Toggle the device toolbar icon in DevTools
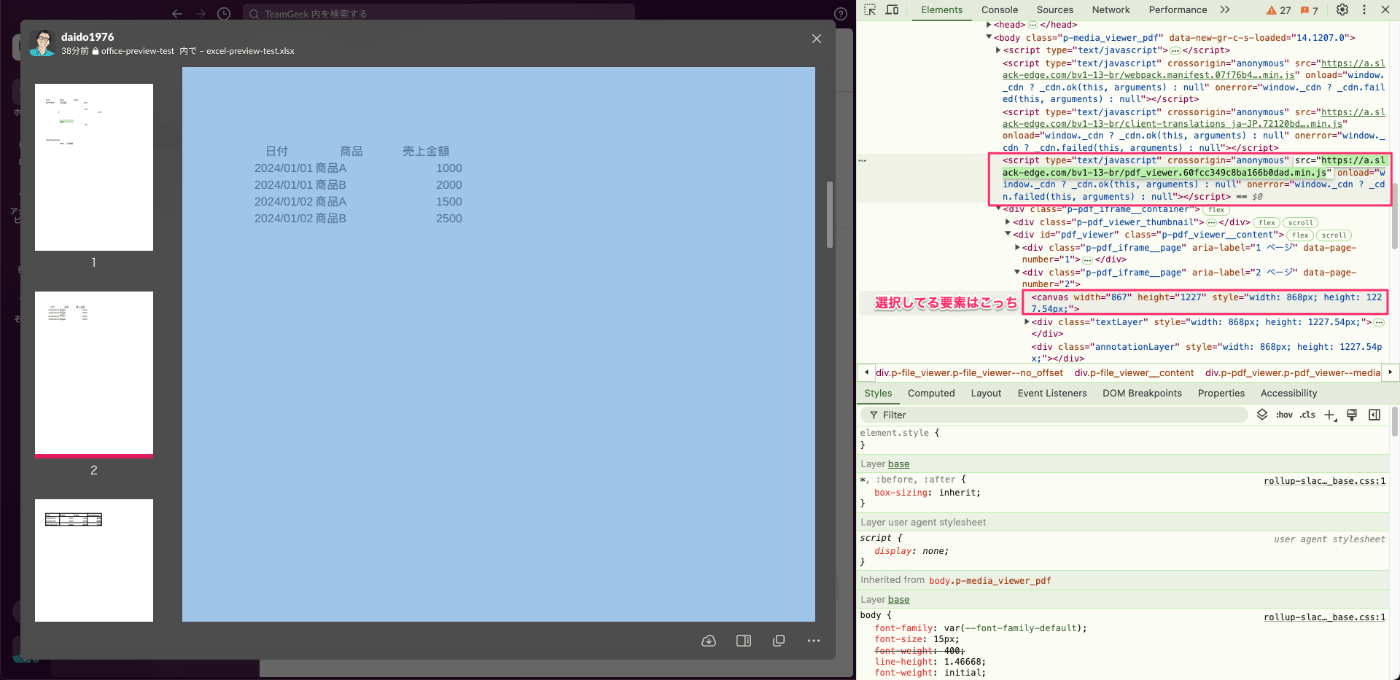The height and width of the screenshot is (680, 1400). 892,10
